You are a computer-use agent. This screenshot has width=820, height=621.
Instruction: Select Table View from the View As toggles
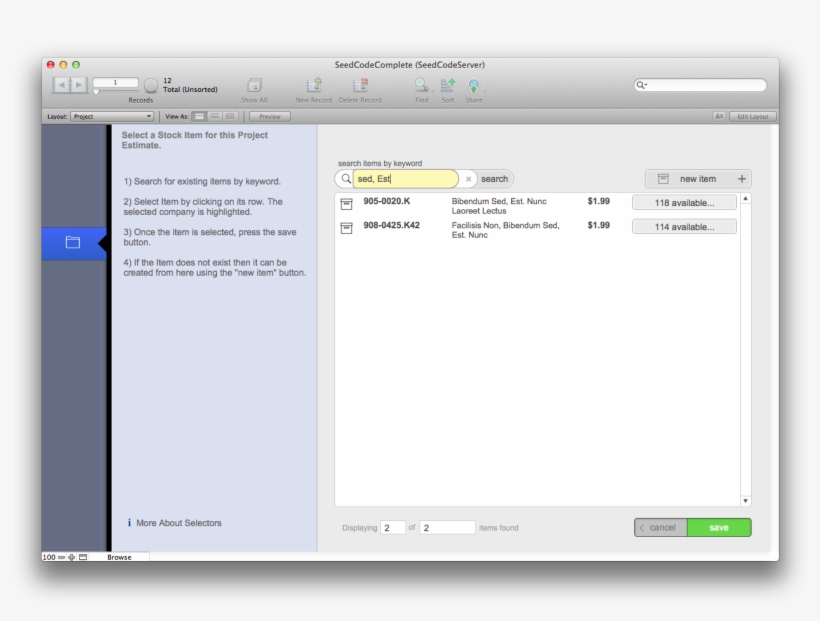[x=229, y=116]
